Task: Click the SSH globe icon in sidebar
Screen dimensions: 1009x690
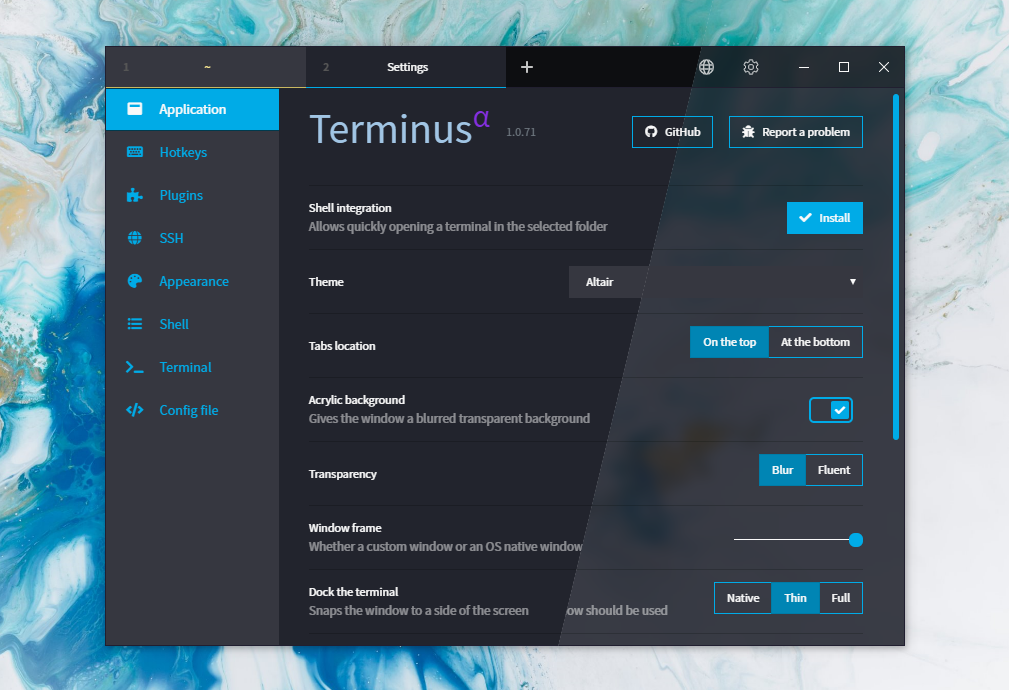Action: (134, 238)
